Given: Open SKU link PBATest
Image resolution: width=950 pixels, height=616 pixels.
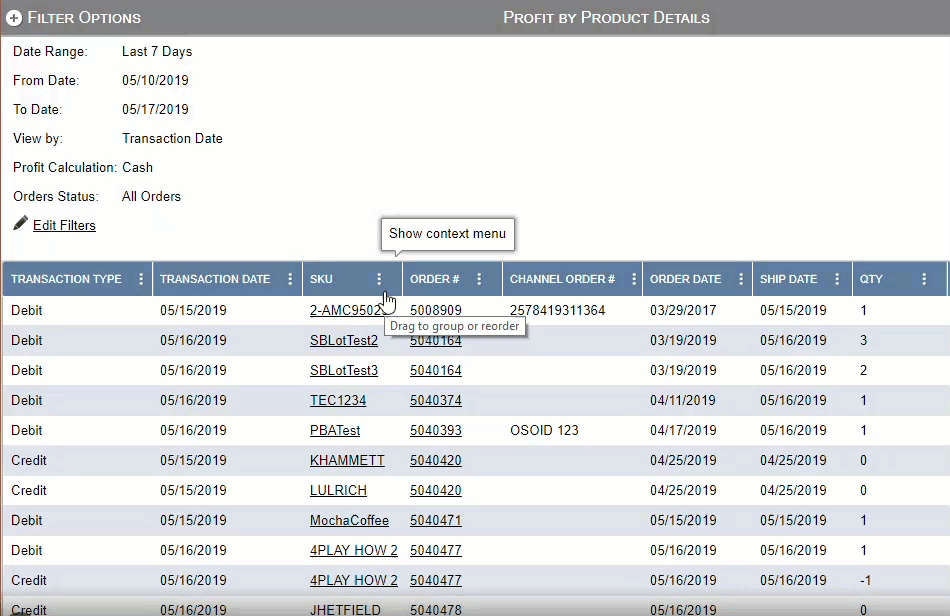Looking at the screenshot, I should pos(335,430).
